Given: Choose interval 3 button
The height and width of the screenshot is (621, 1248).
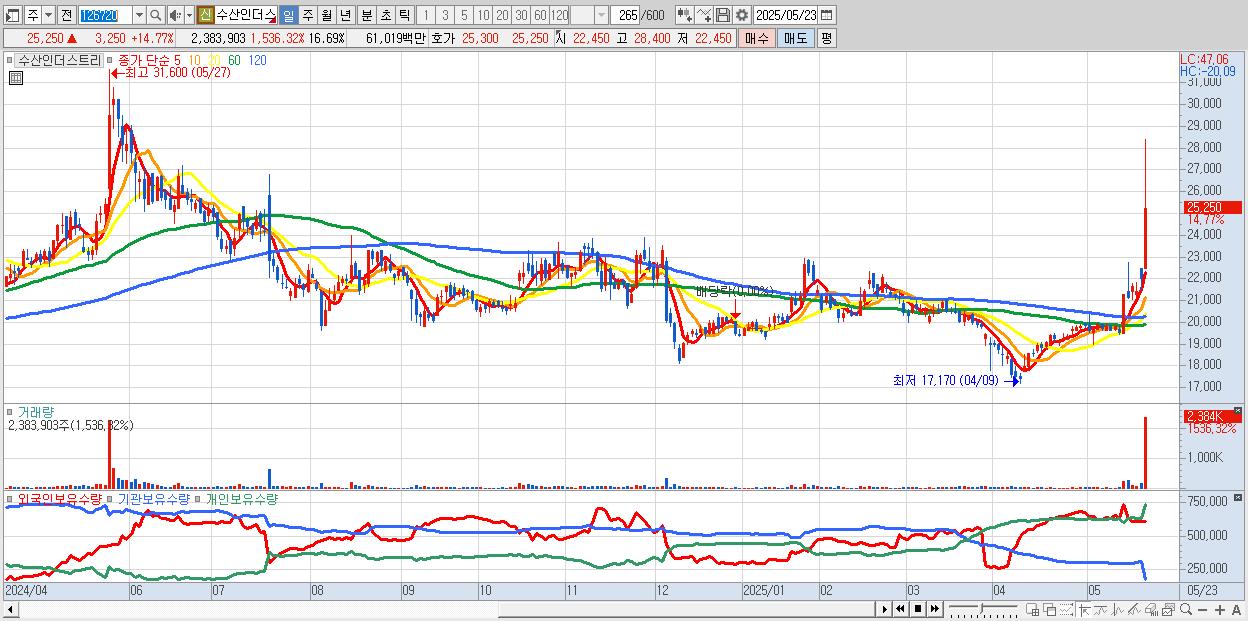Looking at the screenshot, I should 444,15.
